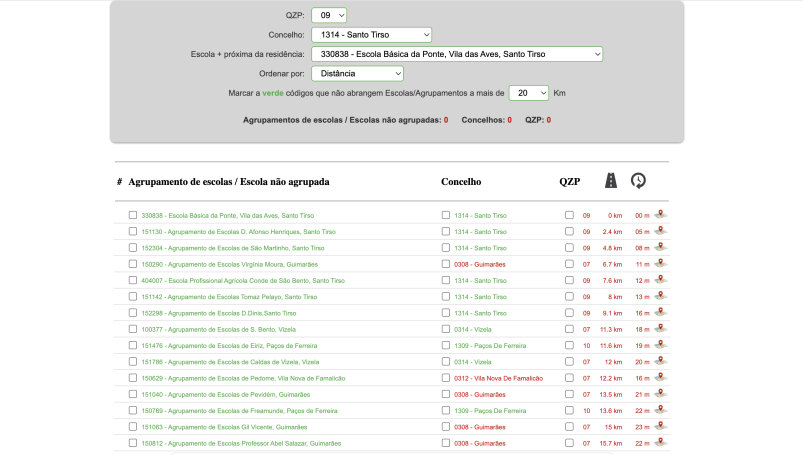This screenshot has height=455, width=803.
Task: Open the QZP dropdown showing 09
Action: pos(329,15)
